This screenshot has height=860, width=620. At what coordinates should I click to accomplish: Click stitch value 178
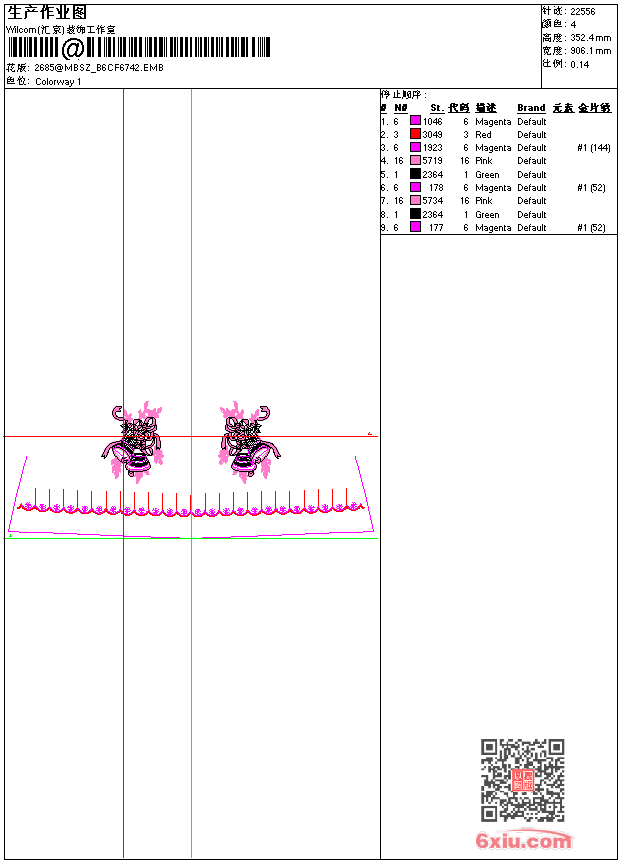pos(436,188)
